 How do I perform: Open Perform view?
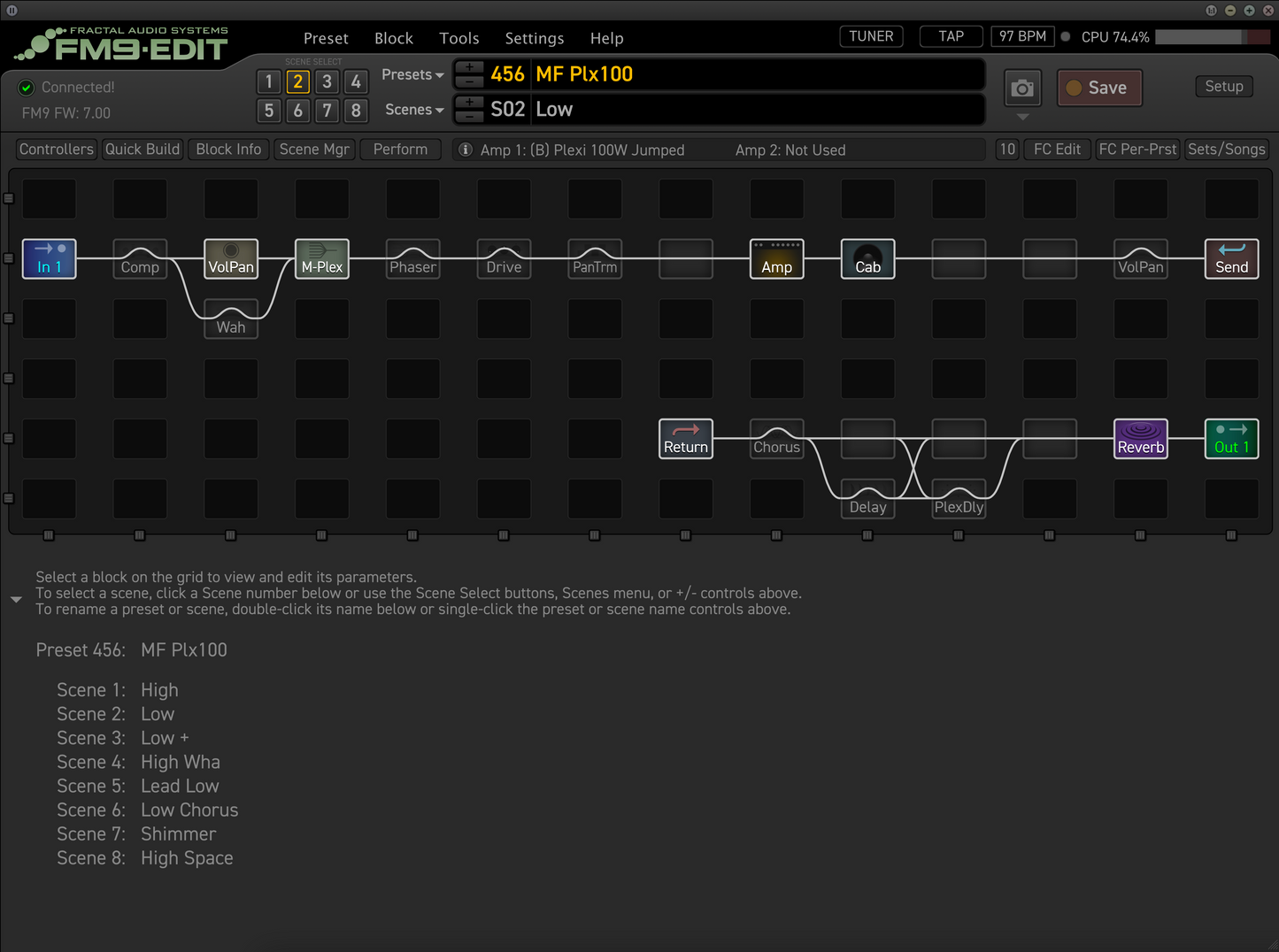point(400,150)
